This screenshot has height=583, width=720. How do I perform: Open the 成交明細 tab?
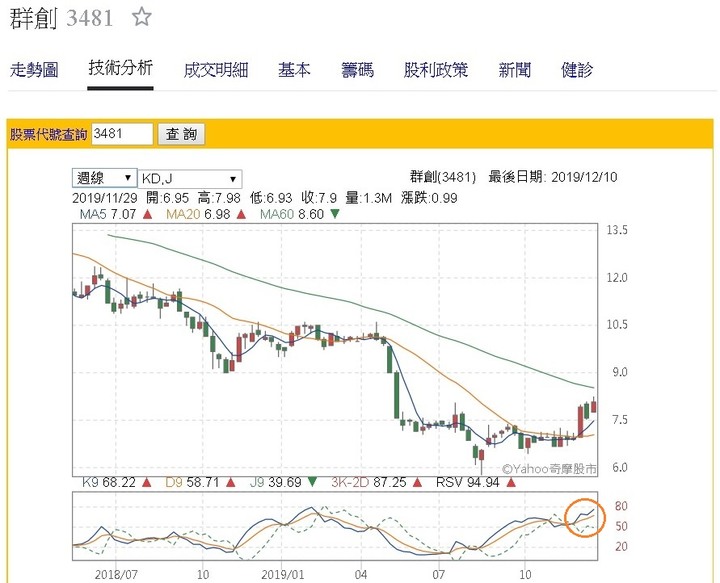point(216,70)
